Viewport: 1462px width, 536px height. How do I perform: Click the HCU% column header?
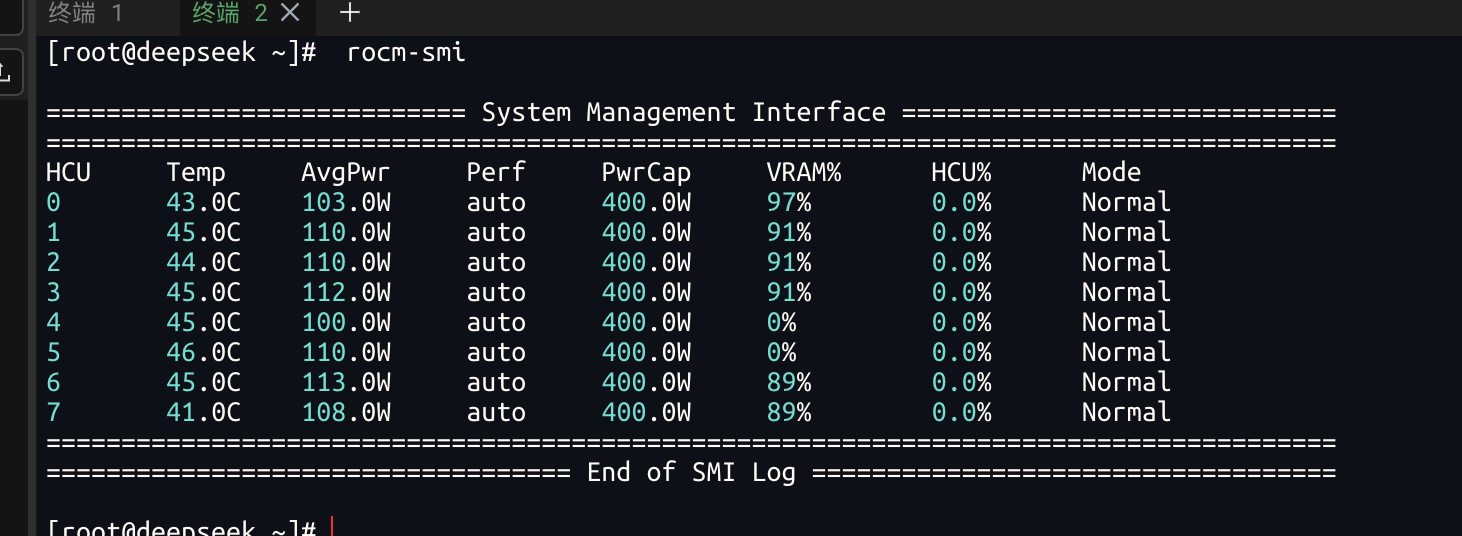[x=961, y=172]
